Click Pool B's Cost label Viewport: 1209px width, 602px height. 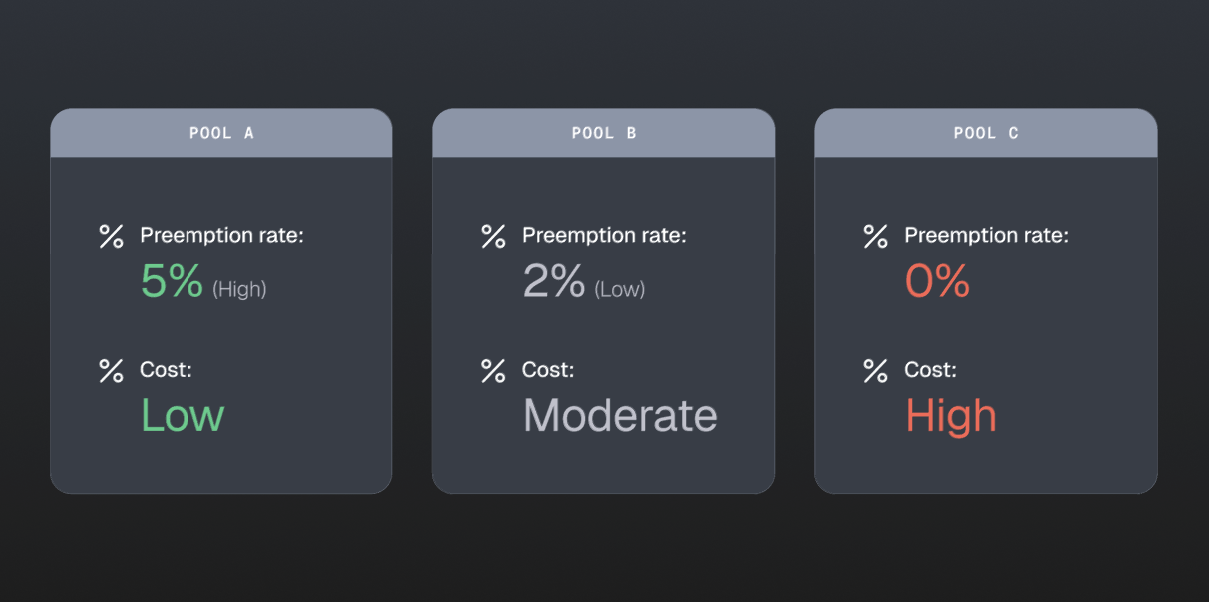coord(548,370)
